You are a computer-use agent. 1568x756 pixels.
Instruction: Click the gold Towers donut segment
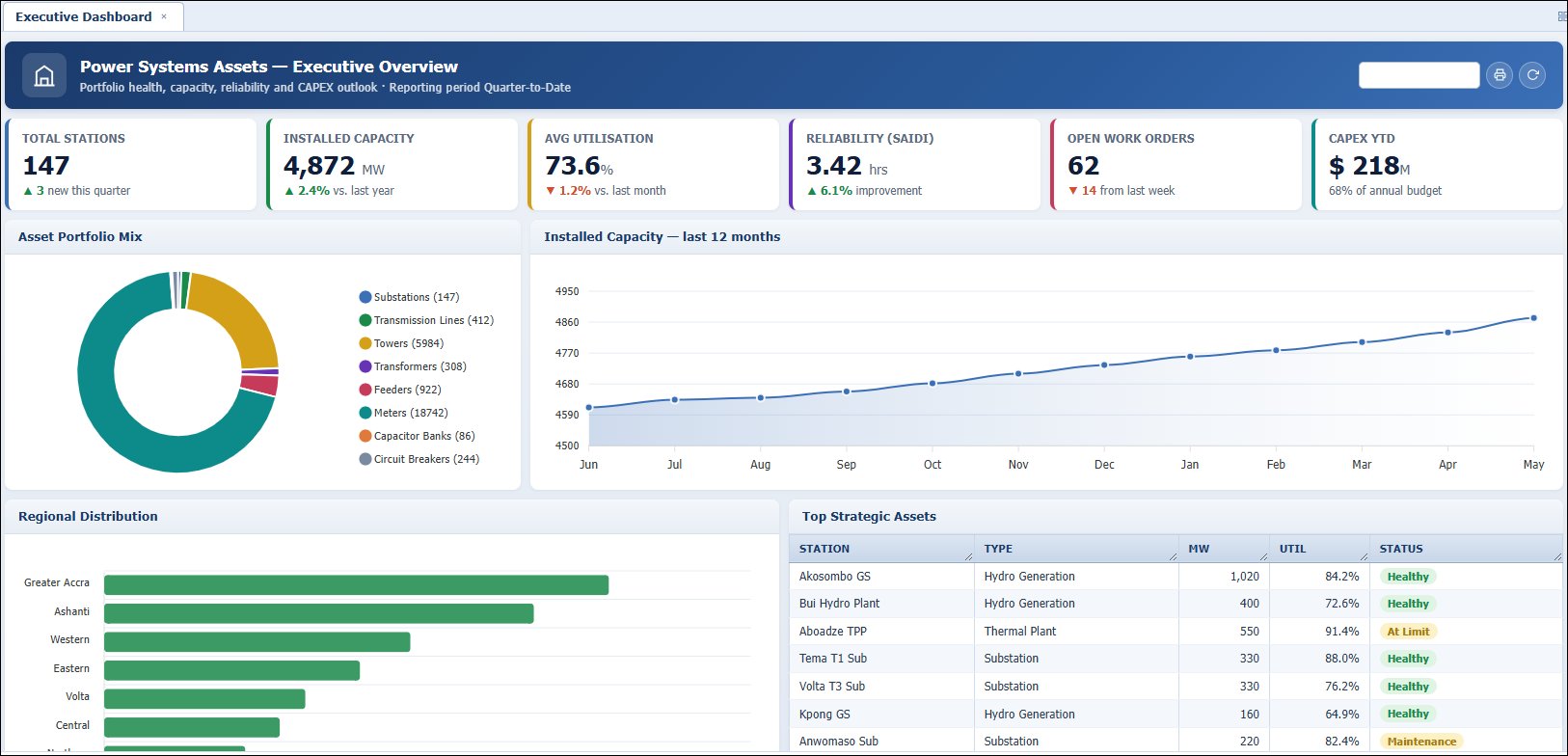click(242, 314)
